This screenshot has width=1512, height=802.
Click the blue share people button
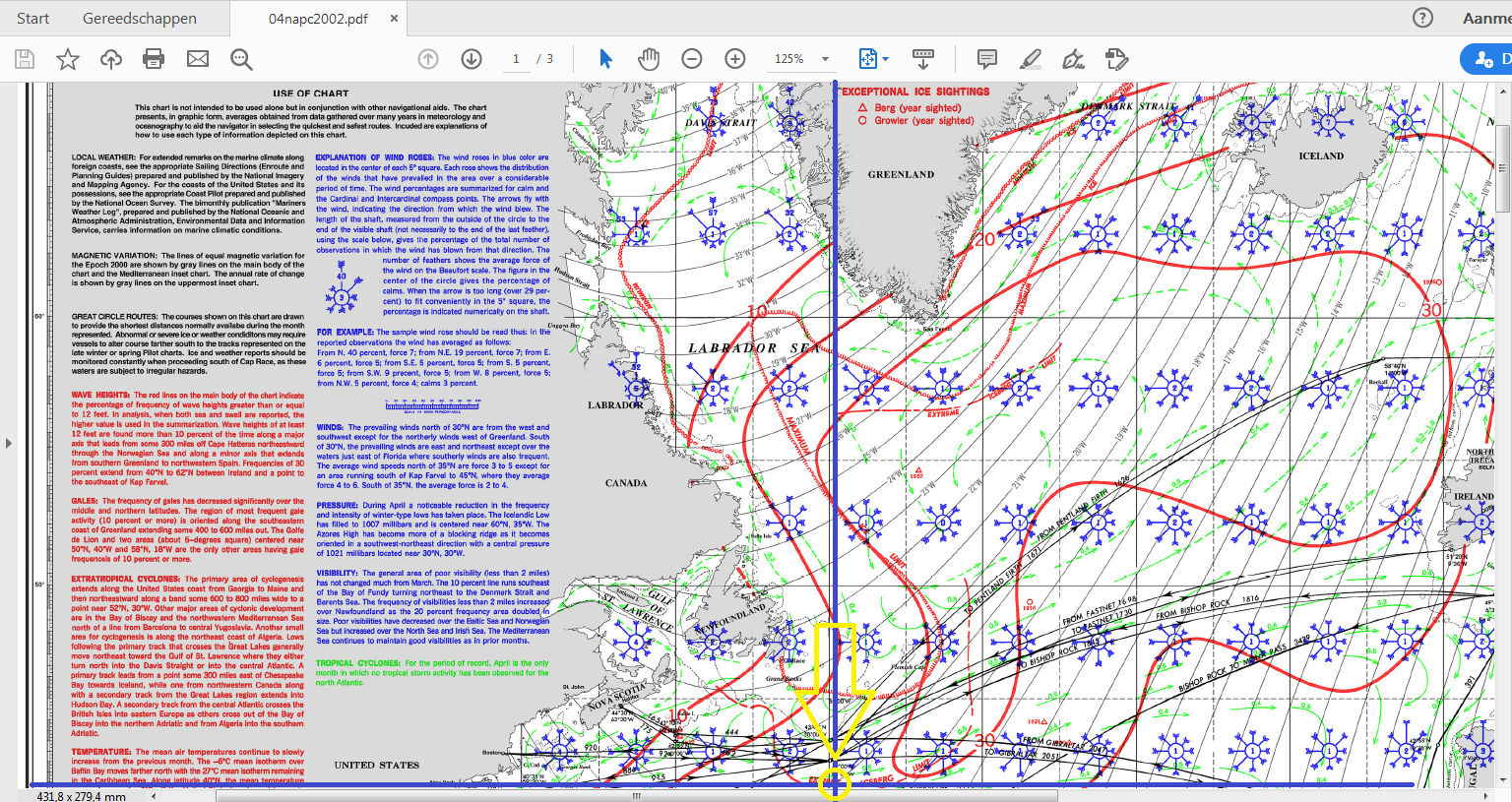coord(1485,59)
